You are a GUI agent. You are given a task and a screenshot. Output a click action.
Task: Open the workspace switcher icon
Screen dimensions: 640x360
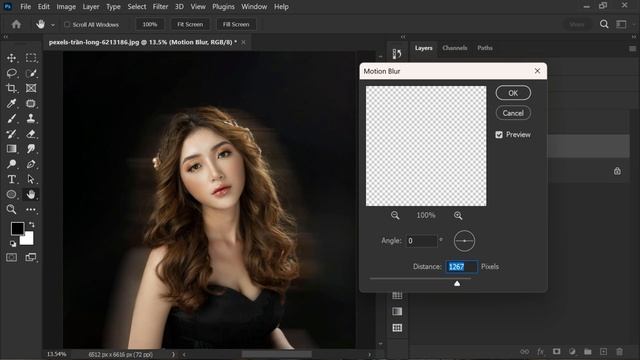(621, 24)
